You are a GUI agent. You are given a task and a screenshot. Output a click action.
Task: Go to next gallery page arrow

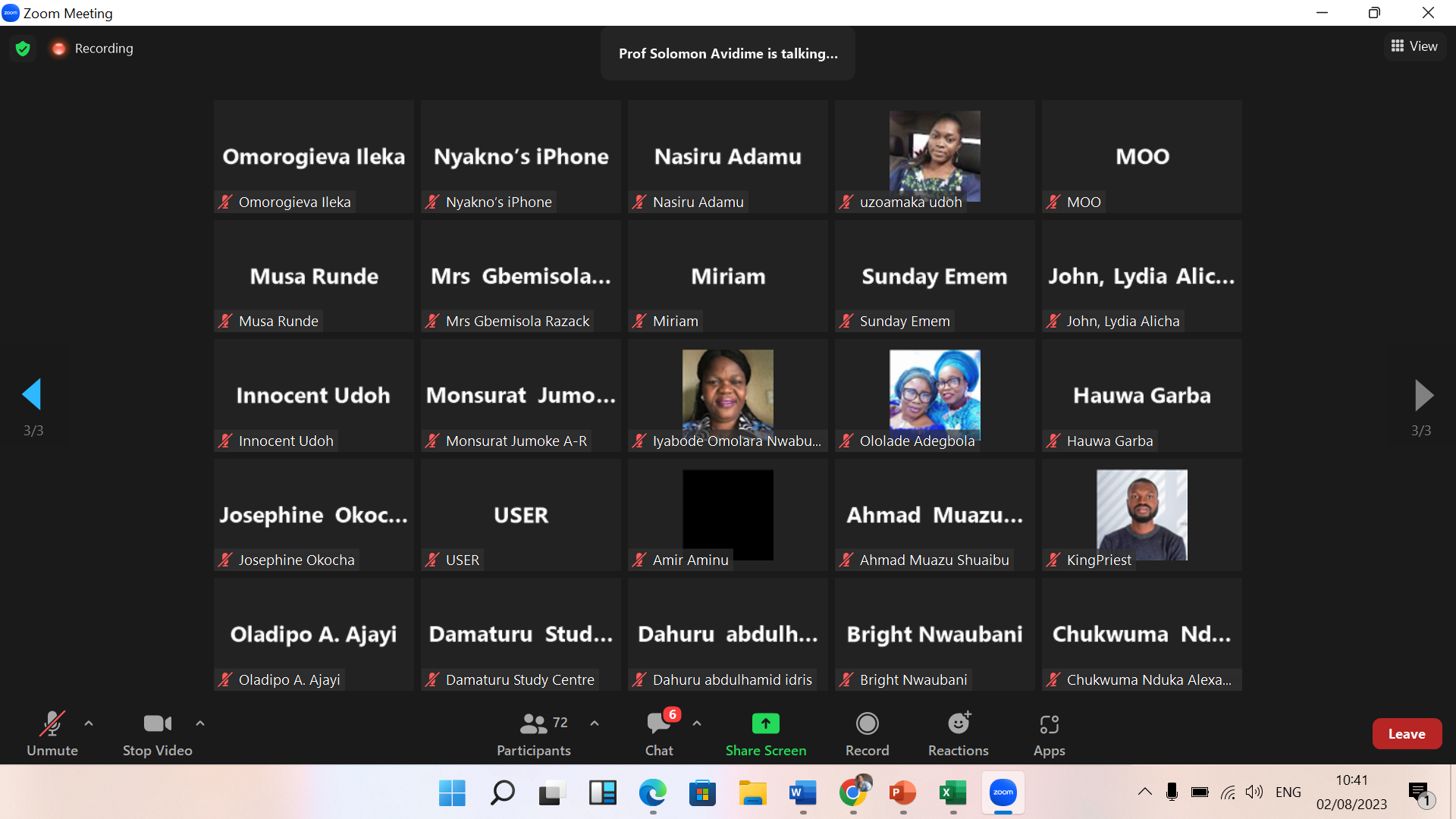coord(1423,394)
